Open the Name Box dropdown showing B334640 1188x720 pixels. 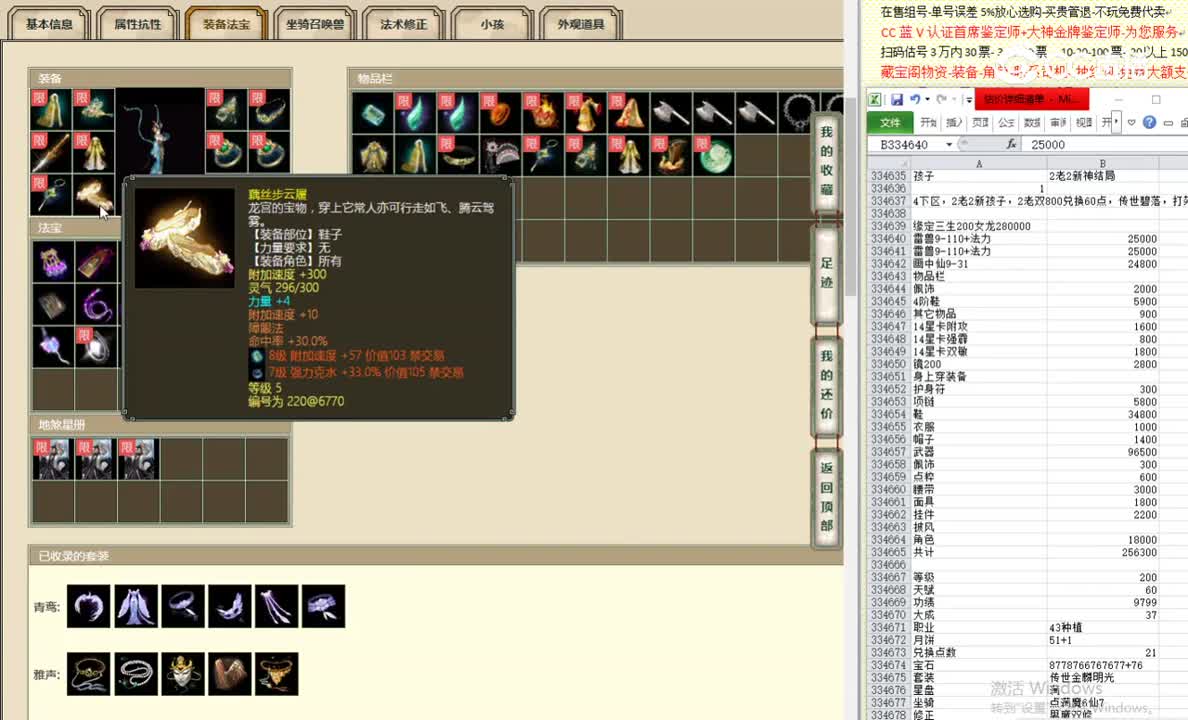tap(948, 143)
